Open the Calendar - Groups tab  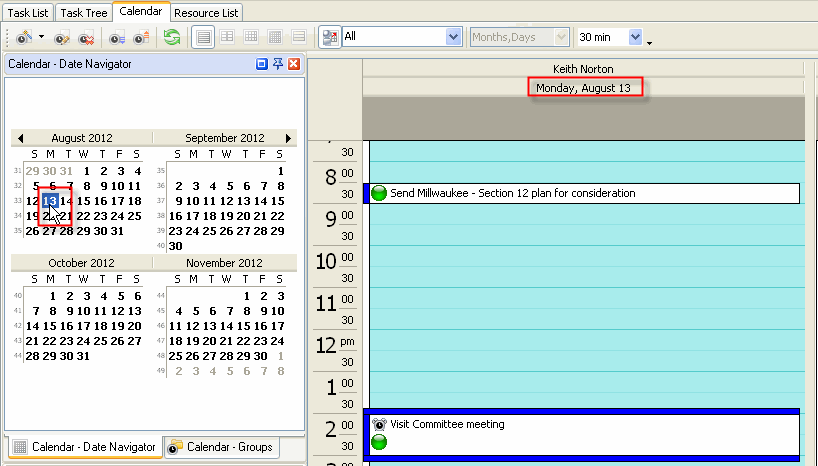[x=221, y=447]
